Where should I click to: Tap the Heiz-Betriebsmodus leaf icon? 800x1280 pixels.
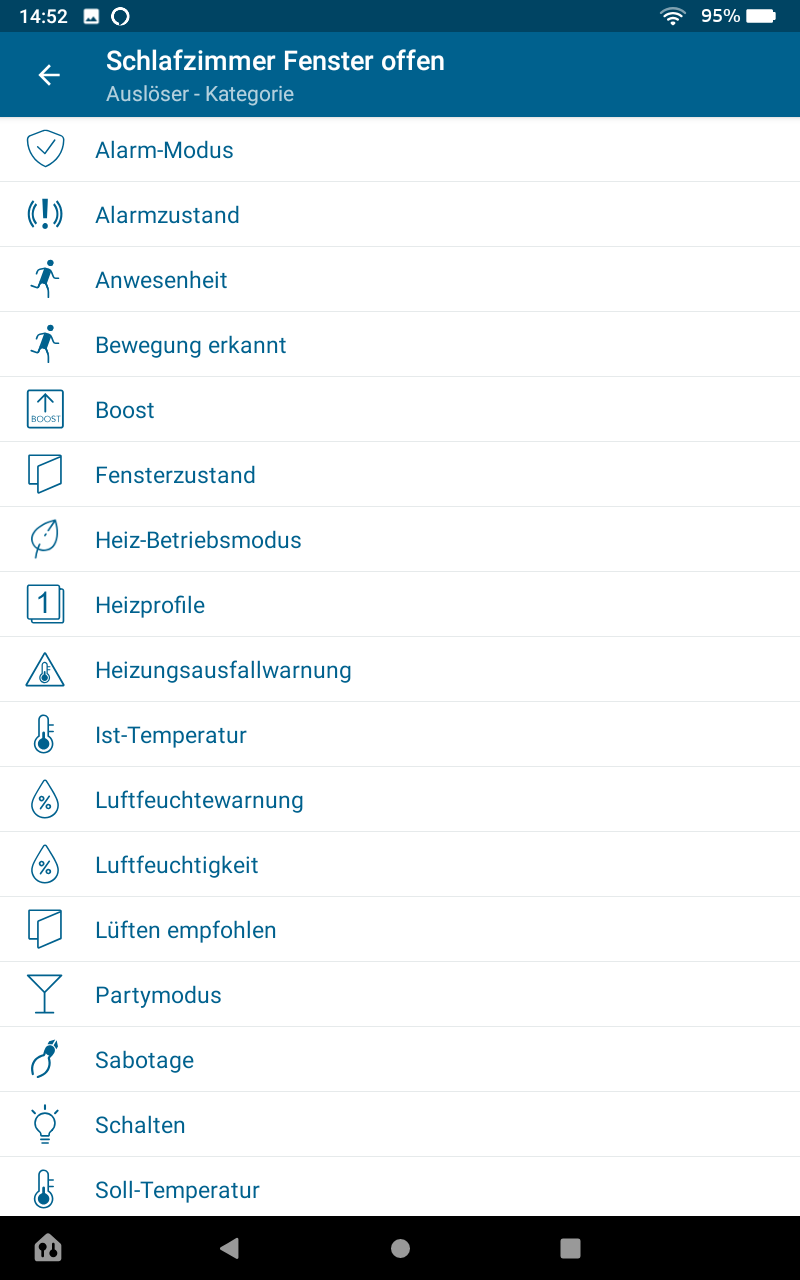pos(45,540)
